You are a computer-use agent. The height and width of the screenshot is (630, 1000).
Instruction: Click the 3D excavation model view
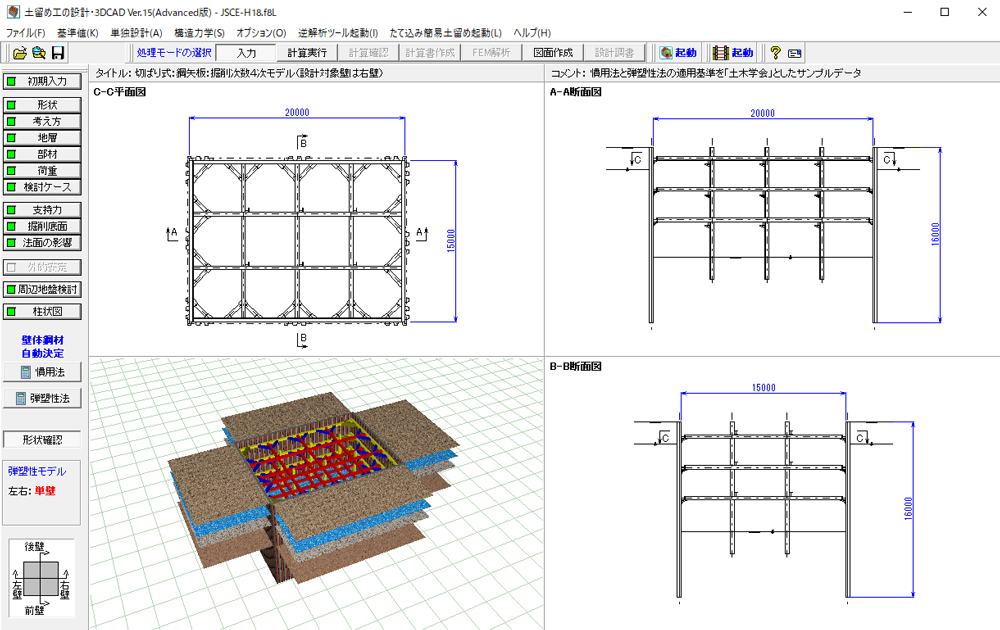pos(316,493)
